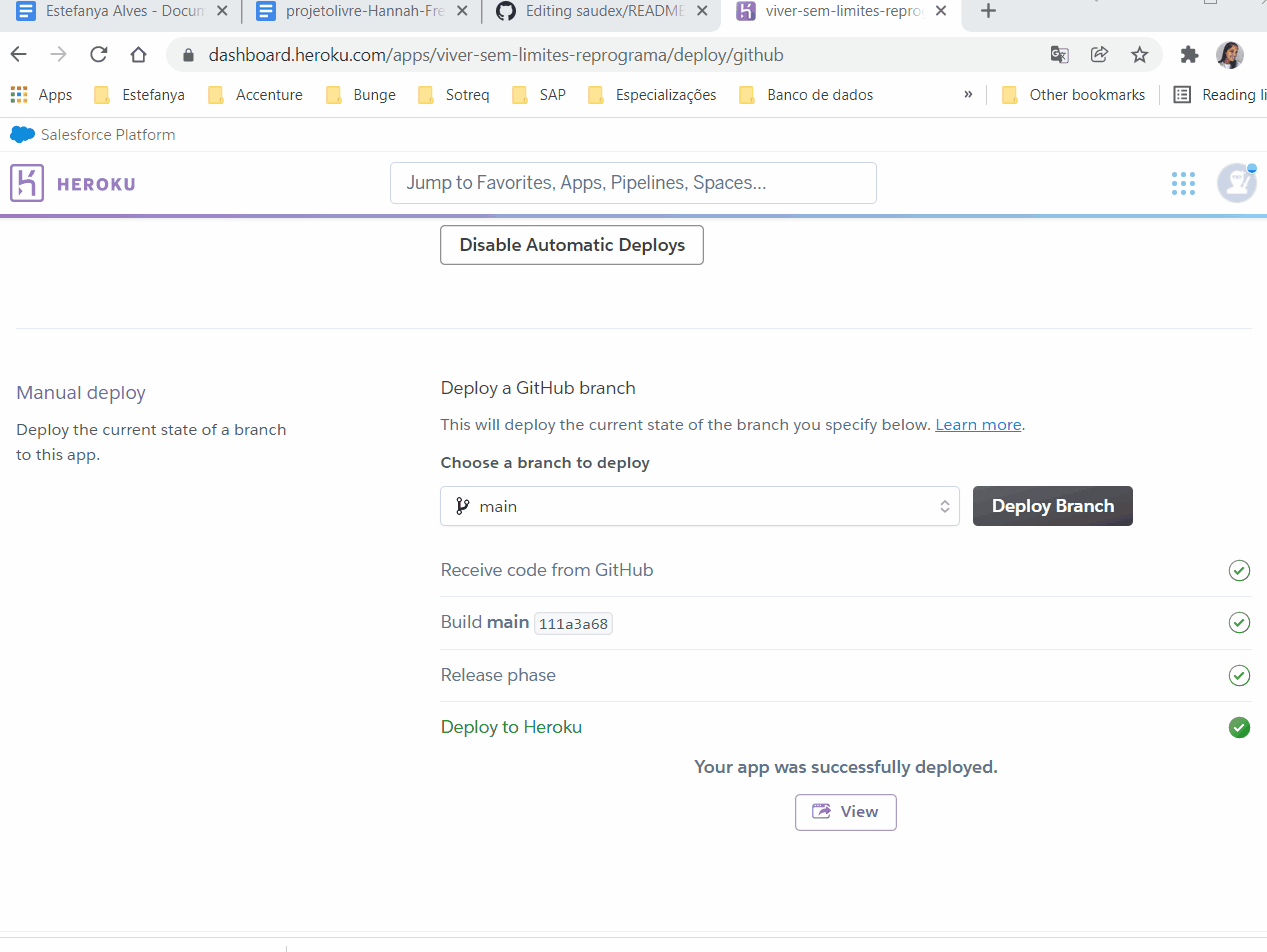The width and height of the screenshot is (1267, 952).
Task: Go back to the previous page
Action: 19,55
